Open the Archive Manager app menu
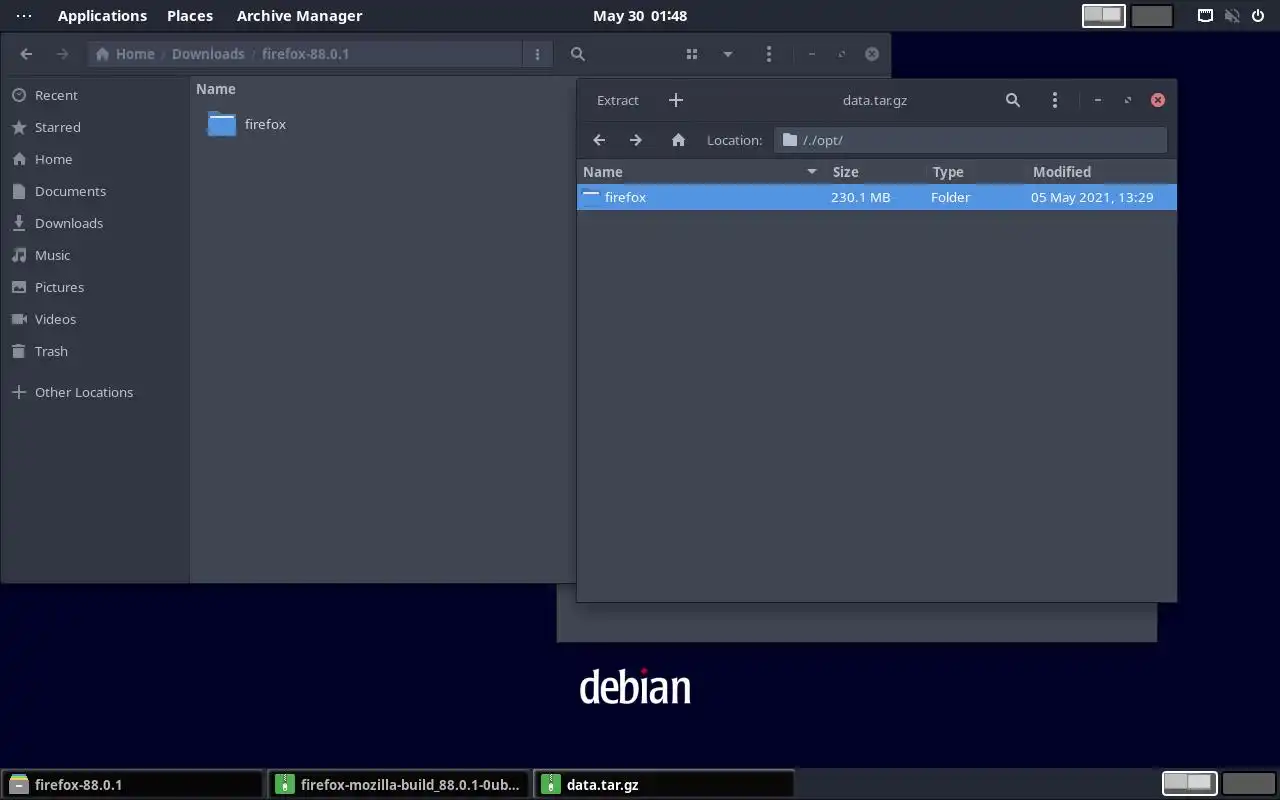The height and width of the screenshot is (800, 1280). pos(299,16)
